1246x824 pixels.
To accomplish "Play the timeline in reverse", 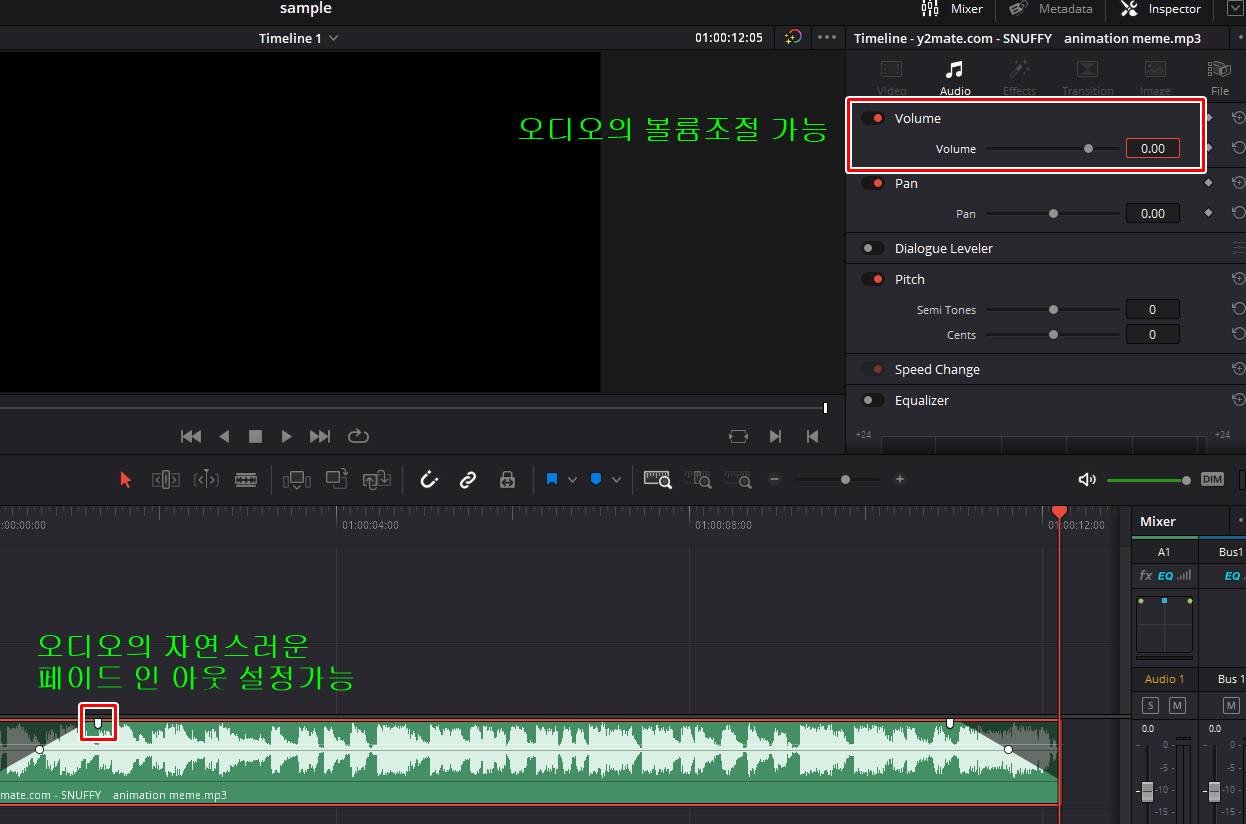I will click(x=224, y=436).
